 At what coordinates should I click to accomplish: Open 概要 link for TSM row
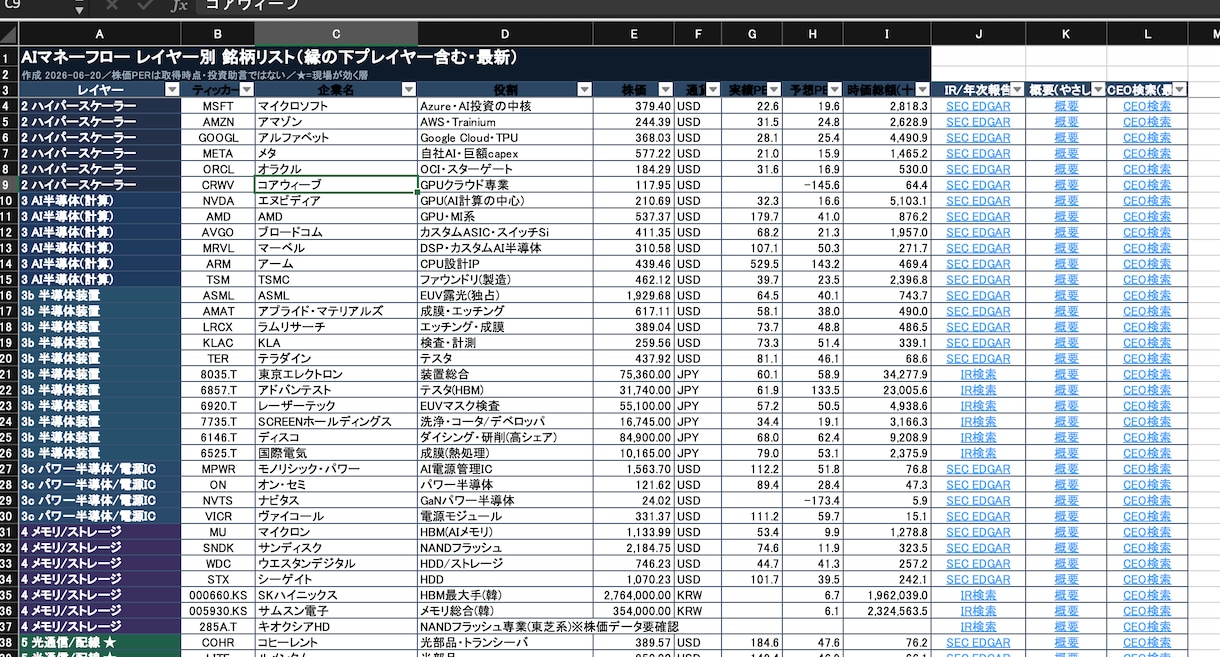click(1066, 280)
